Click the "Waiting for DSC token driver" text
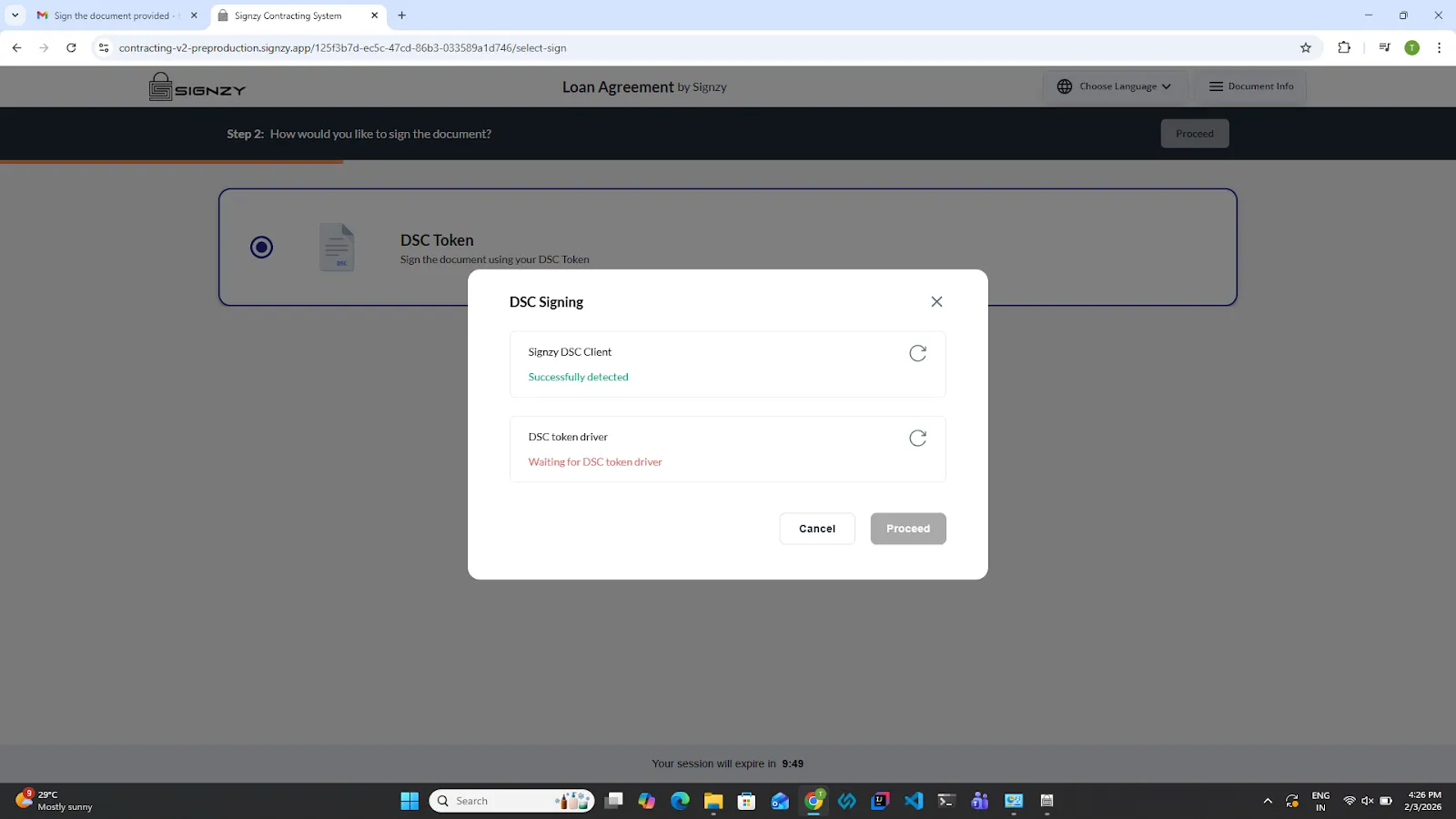This screenshot has height=819, width=1456. click(x=595, y=462)
